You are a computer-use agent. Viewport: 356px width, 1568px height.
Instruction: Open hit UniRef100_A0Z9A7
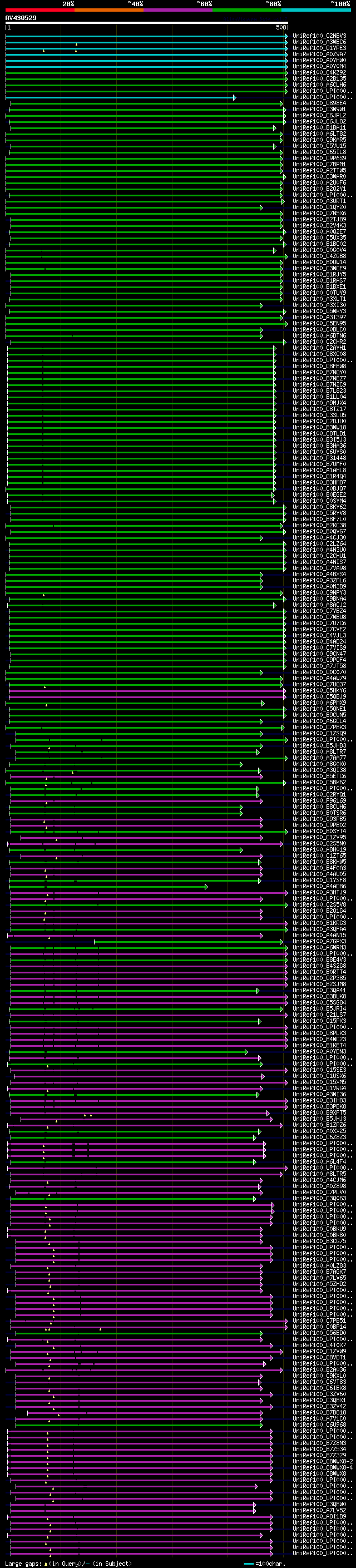pyautogui.click(x=319, y=54)
